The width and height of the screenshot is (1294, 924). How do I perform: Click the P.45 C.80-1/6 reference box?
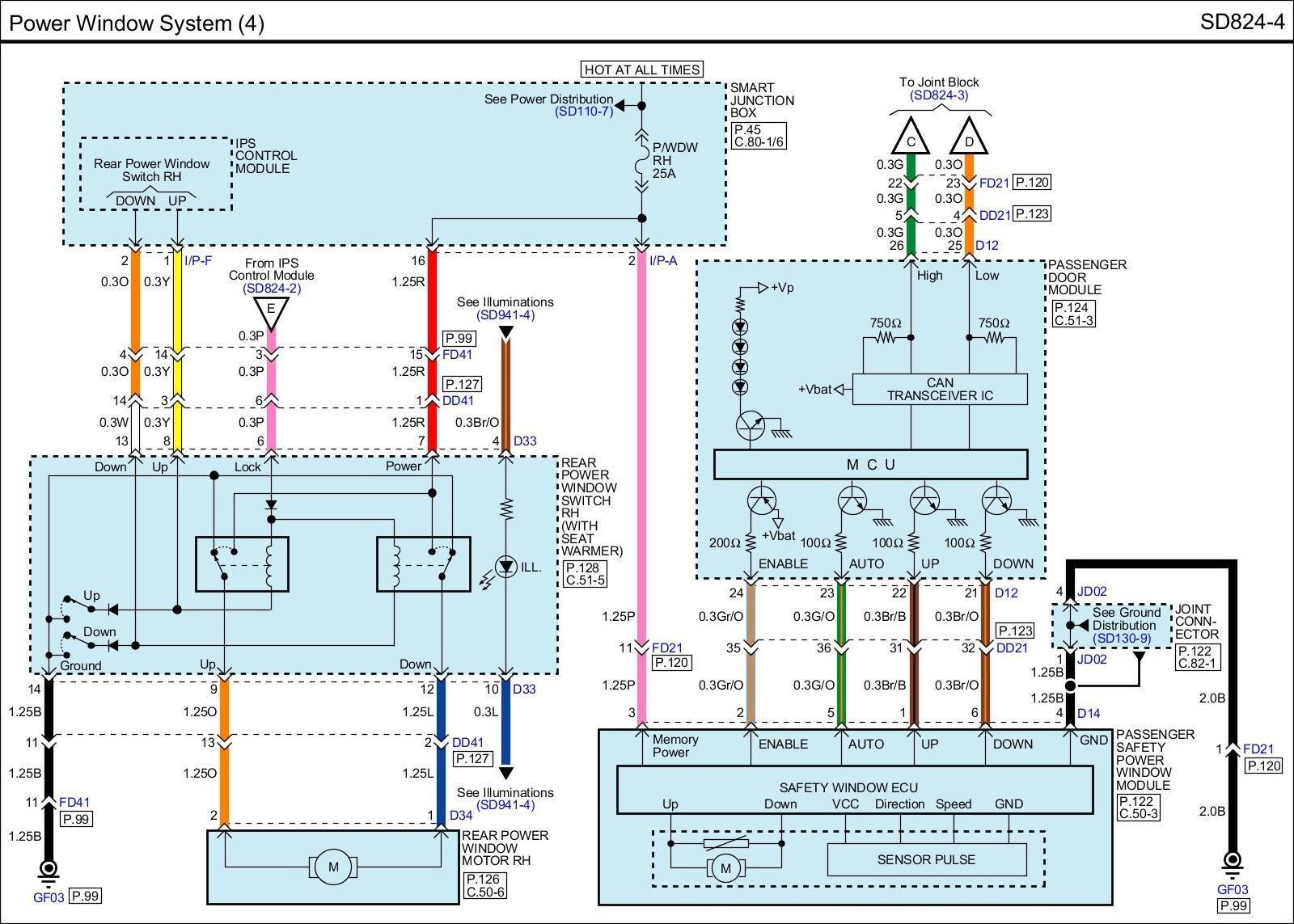[x=758, y=136]
